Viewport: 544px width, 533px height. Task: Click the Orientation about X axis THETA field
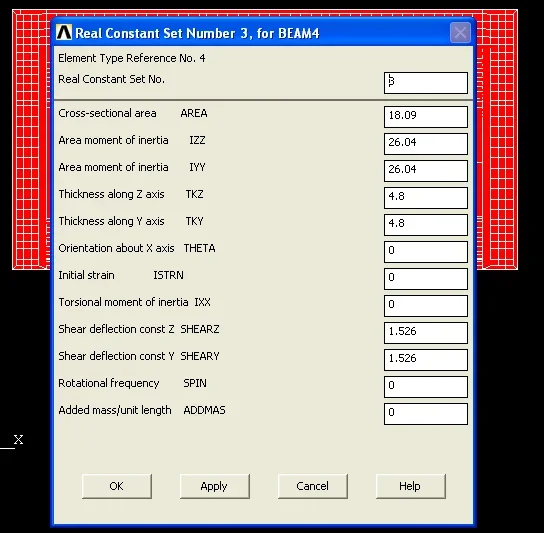[x=426, y=252]
